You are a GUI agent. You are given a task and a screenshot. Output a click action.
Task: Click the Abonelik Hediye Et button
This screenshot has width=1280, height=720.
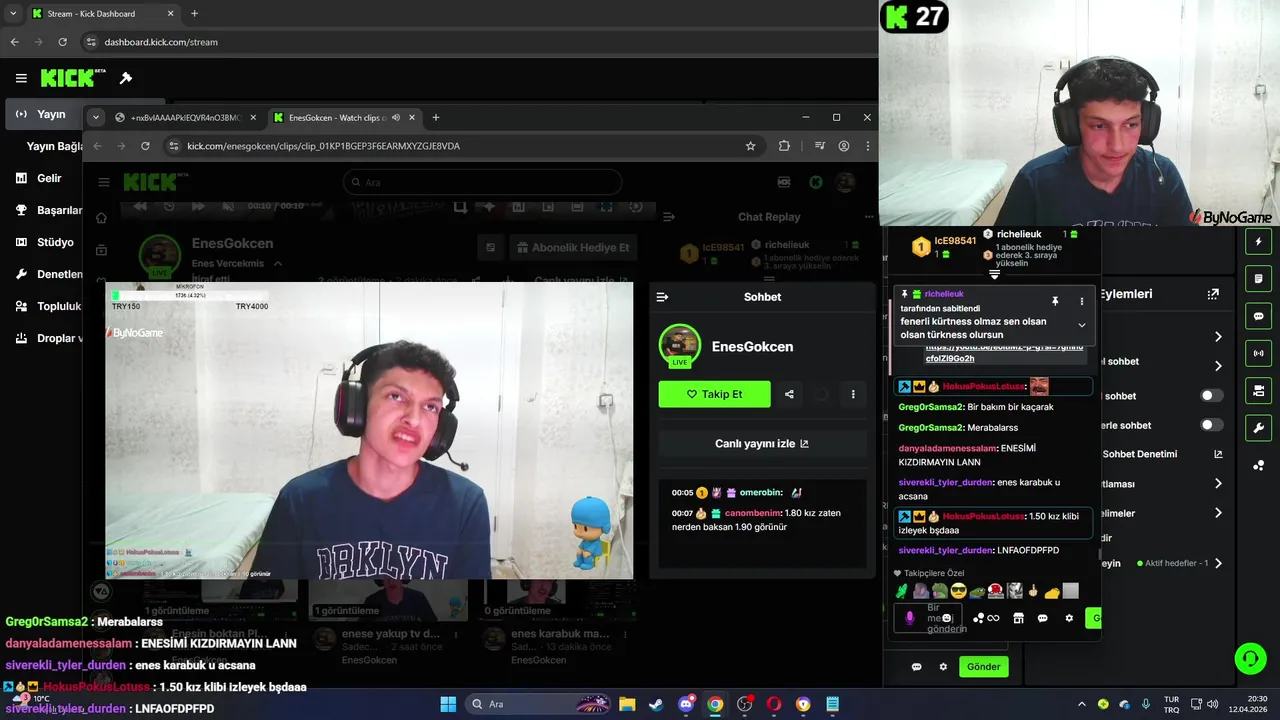(x=575, y=248)
